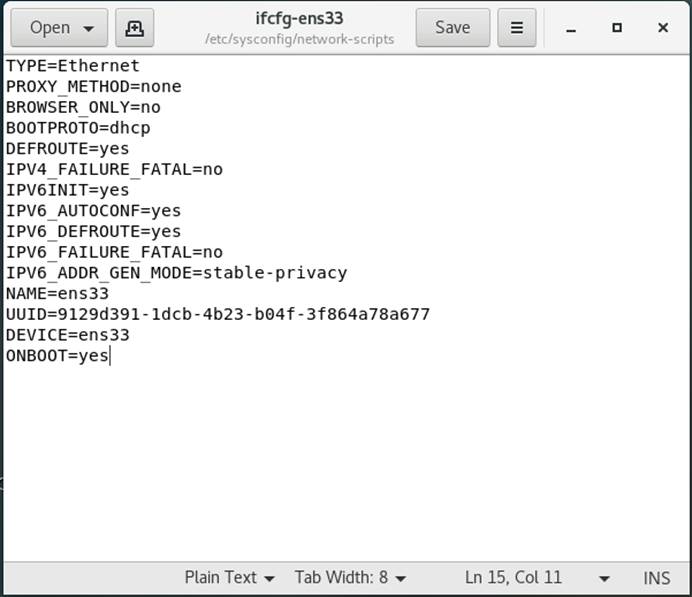Save the ifcfg-ens33 file
The height and width of the screenshot is (597, 692).
tap(452, 28)
